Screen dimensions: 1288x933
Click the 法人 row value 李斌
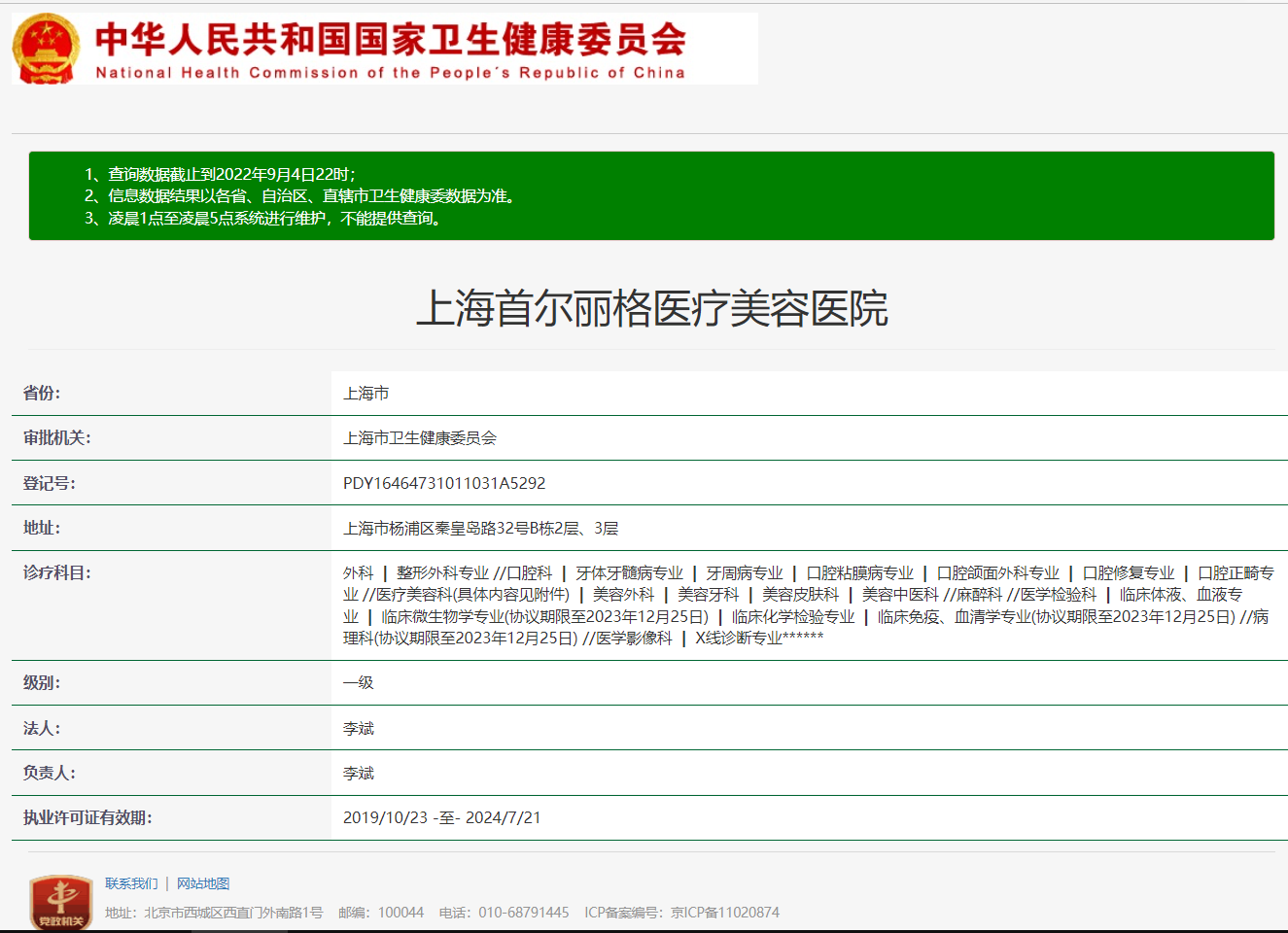(359, 729)
